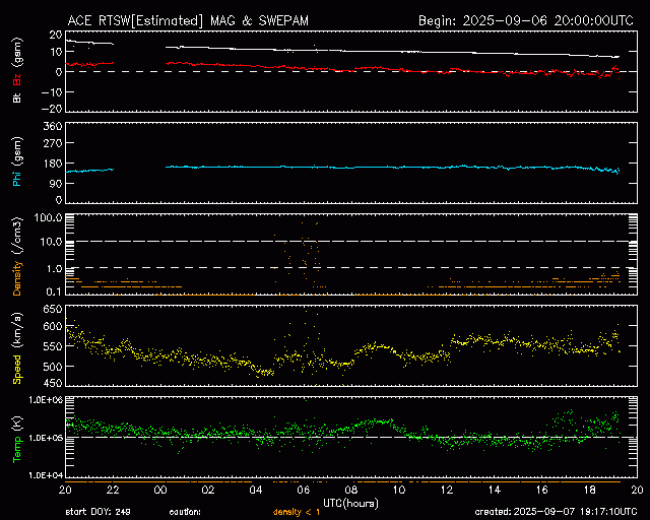
Task: Click the white "Bt" axis label
Action: point(17,97)
